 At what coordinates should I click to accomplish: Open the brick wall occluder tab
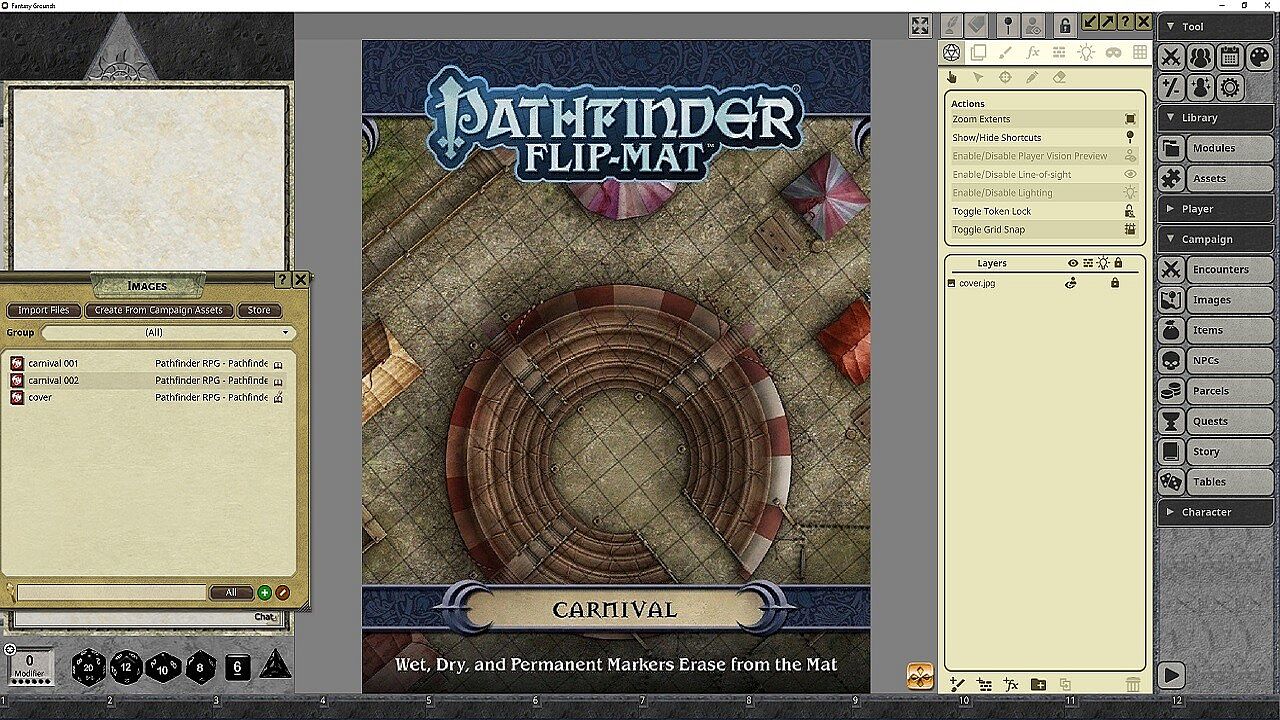coord(1059,53)
